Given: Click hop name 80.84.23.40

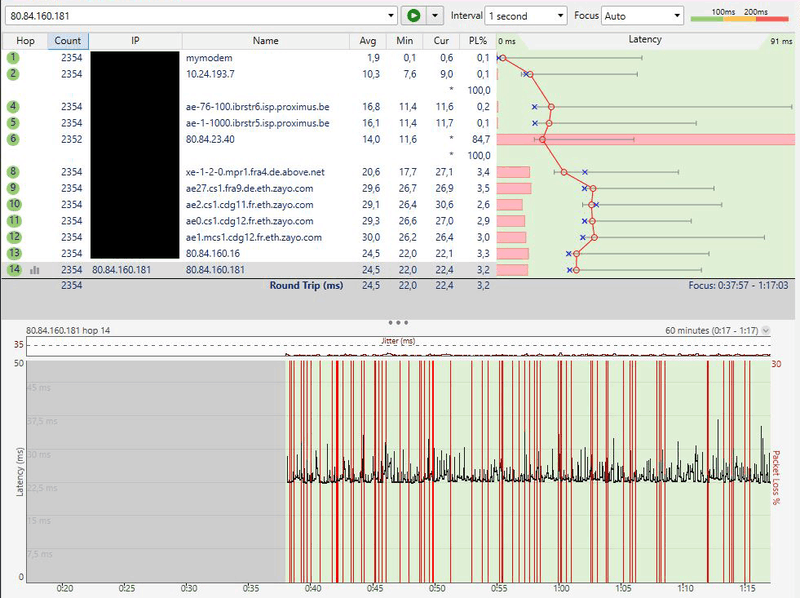Looking at the screenshot, I should (210, 139).
